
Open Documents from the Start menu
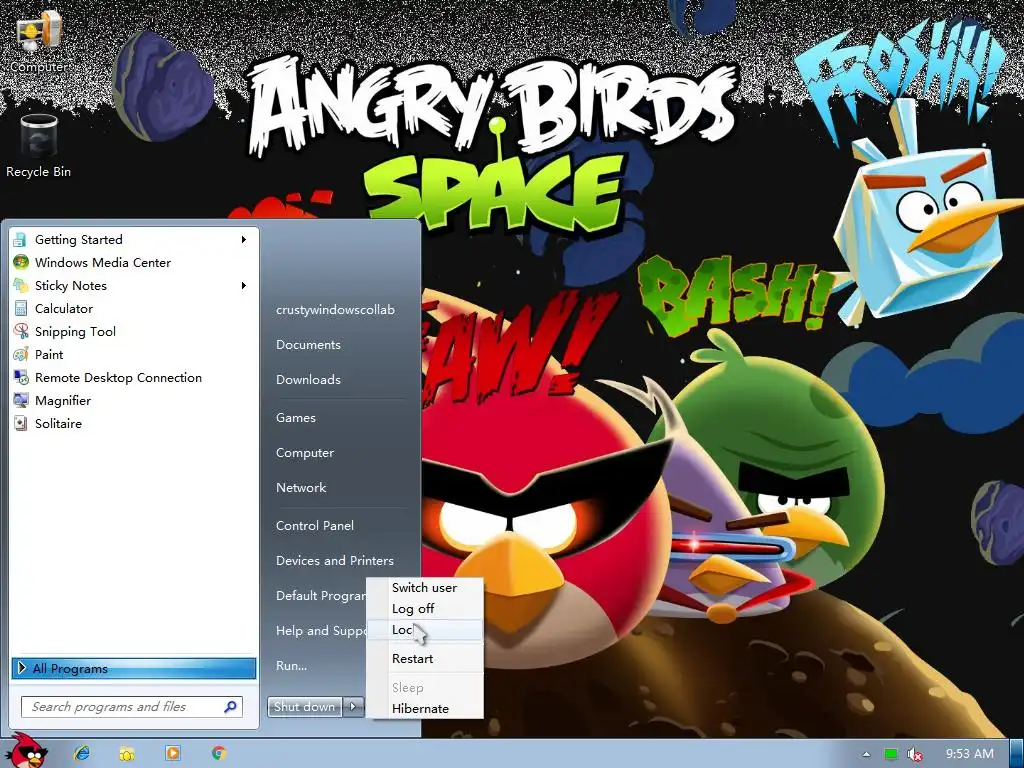(308, 344)
